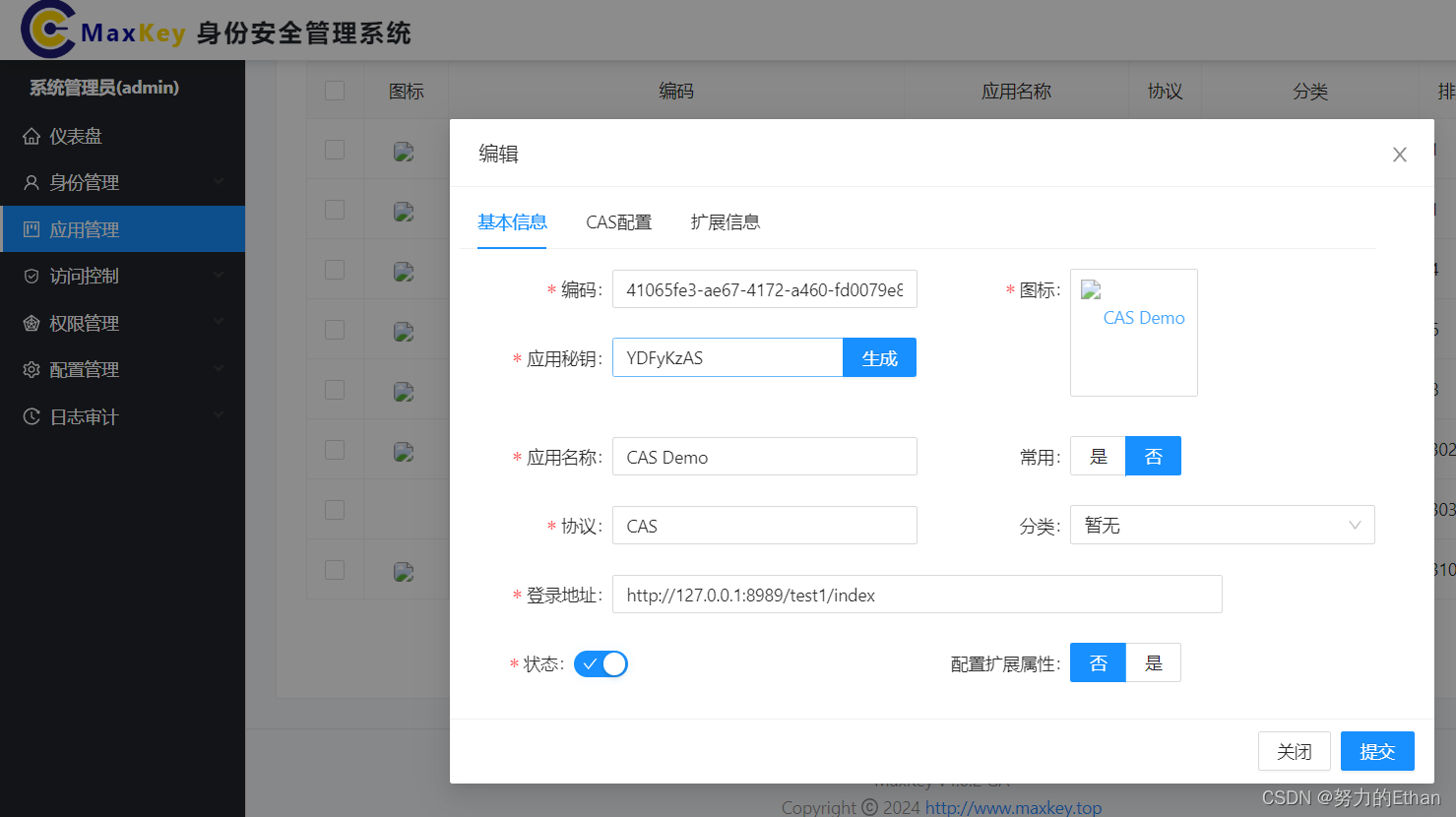Click the 编码 column header
Screen dimensions: 1456x817
(676, 92)
